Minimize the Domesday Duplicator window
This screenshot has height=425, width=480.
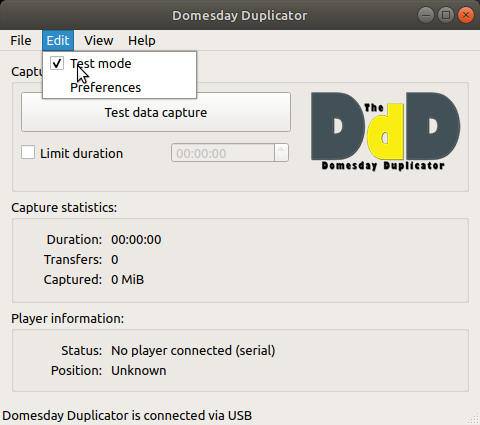coord(425,15)
